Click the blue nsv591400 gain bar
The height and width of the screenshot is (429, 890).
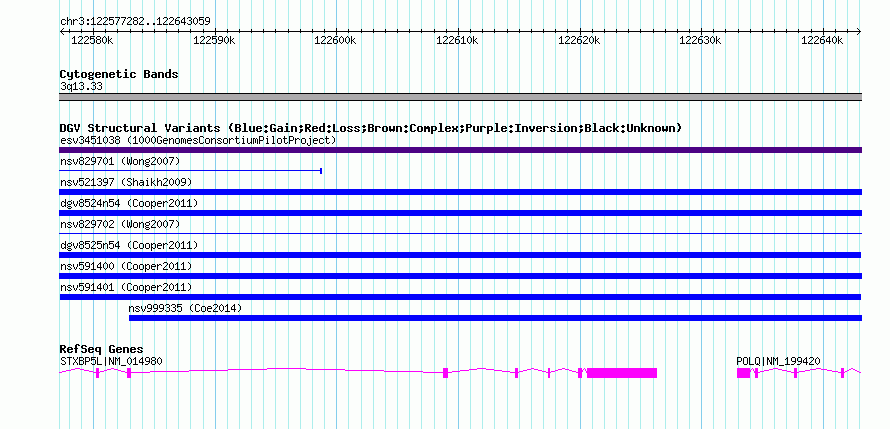460,276
